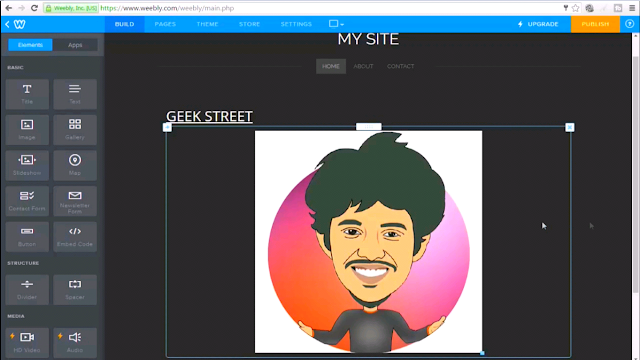Click the About nav link
640x360 pixels.
363,66
